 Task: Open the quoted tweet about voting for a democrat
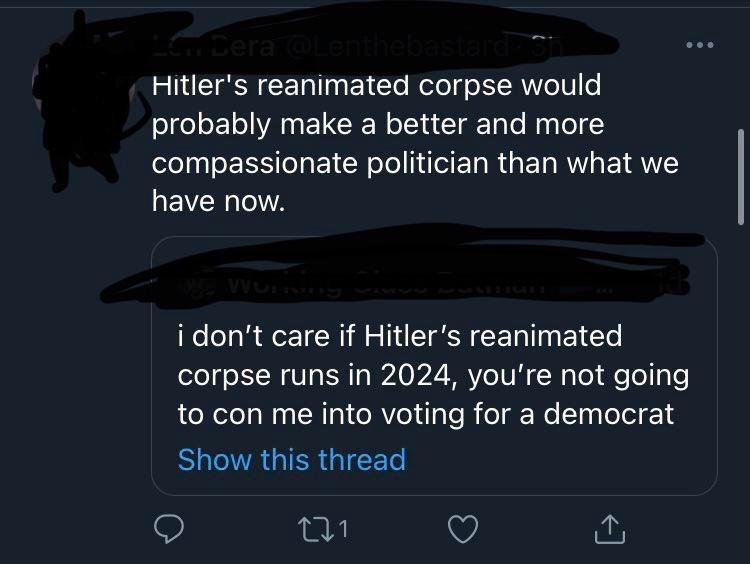434,365
